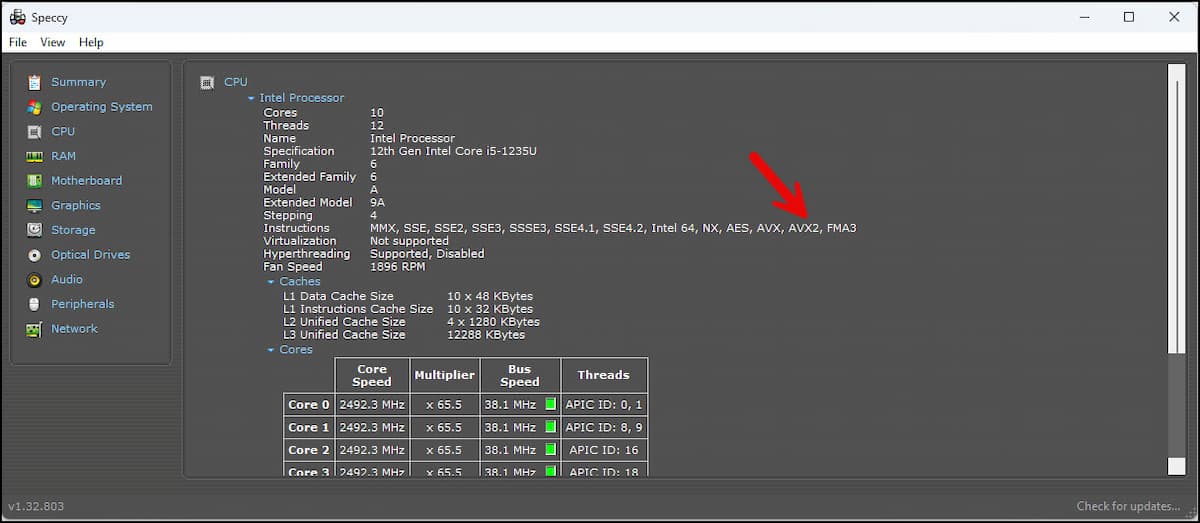Open the Network section icon
This screenshot has width=1200, height=523.
tap(34, 329)
